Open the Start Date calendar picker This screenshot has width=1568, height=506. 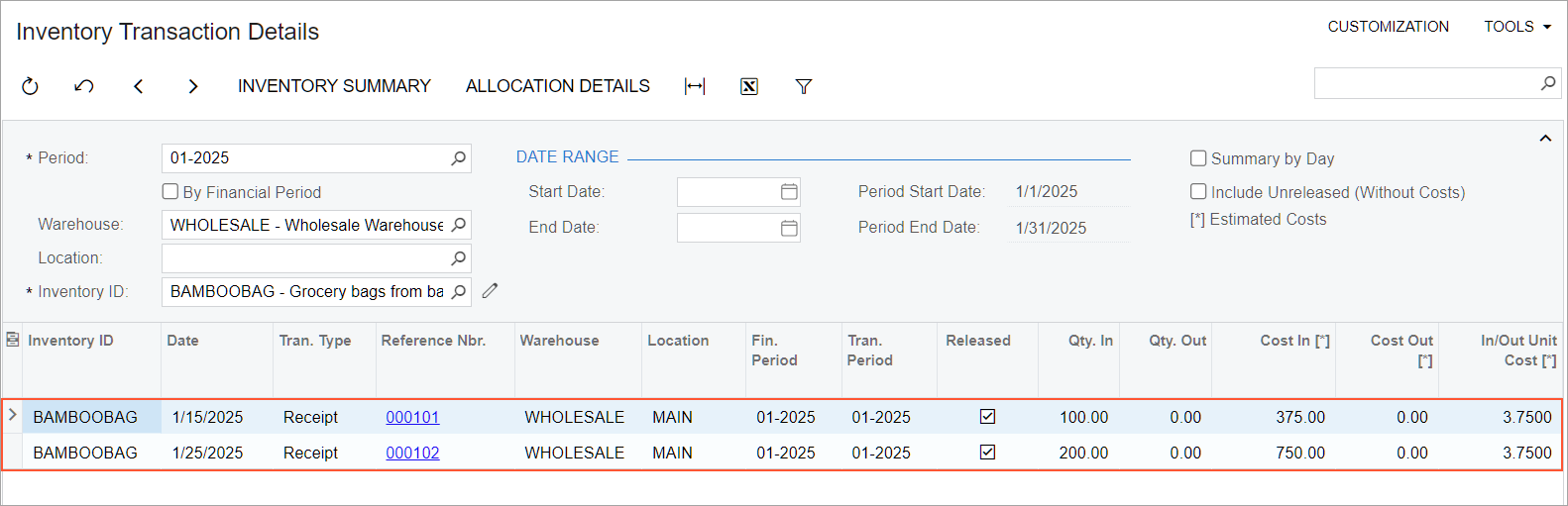pyautogui.click(x=789, y=192)
